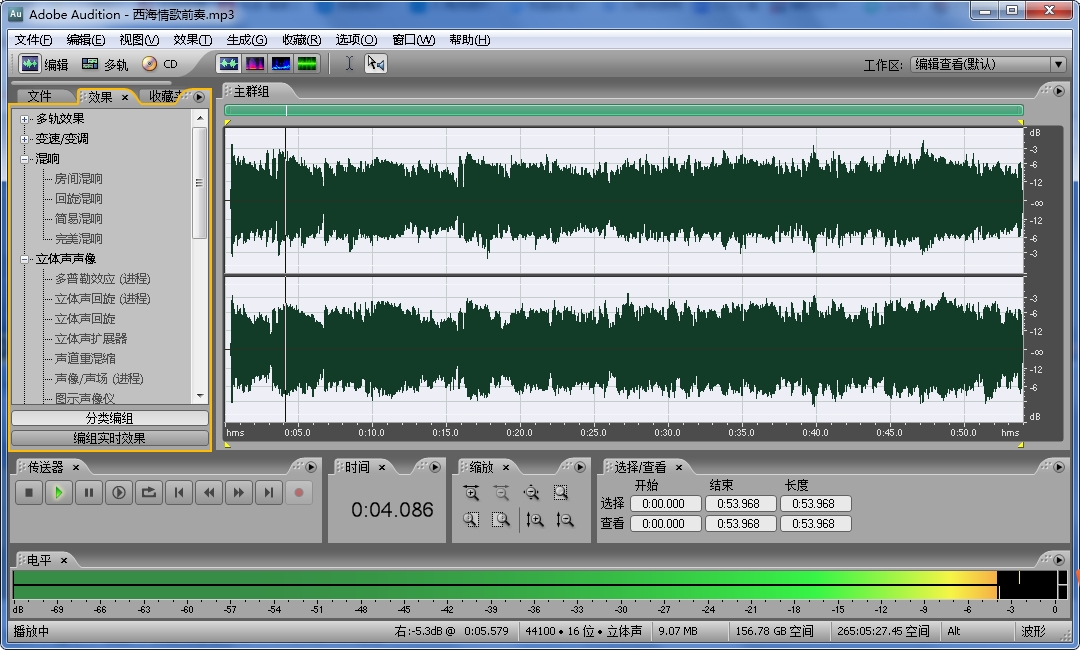Image resolution: width=1080 pixels, height=650 pixels.
Task: Open the 效果(T) menu
Action: point(192,40)
